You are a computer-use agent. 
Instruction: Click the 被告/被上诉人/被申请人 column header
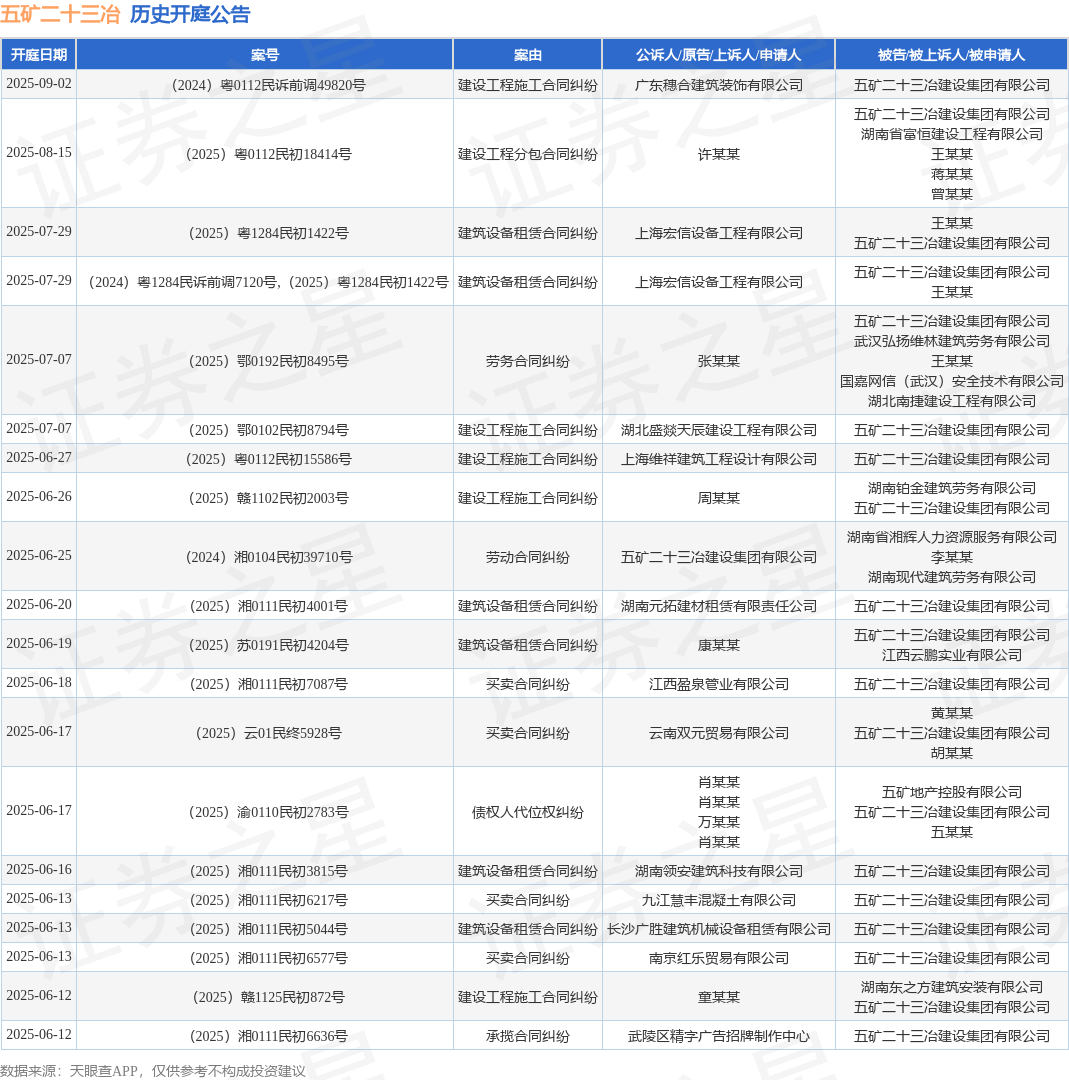pos(951,54)
